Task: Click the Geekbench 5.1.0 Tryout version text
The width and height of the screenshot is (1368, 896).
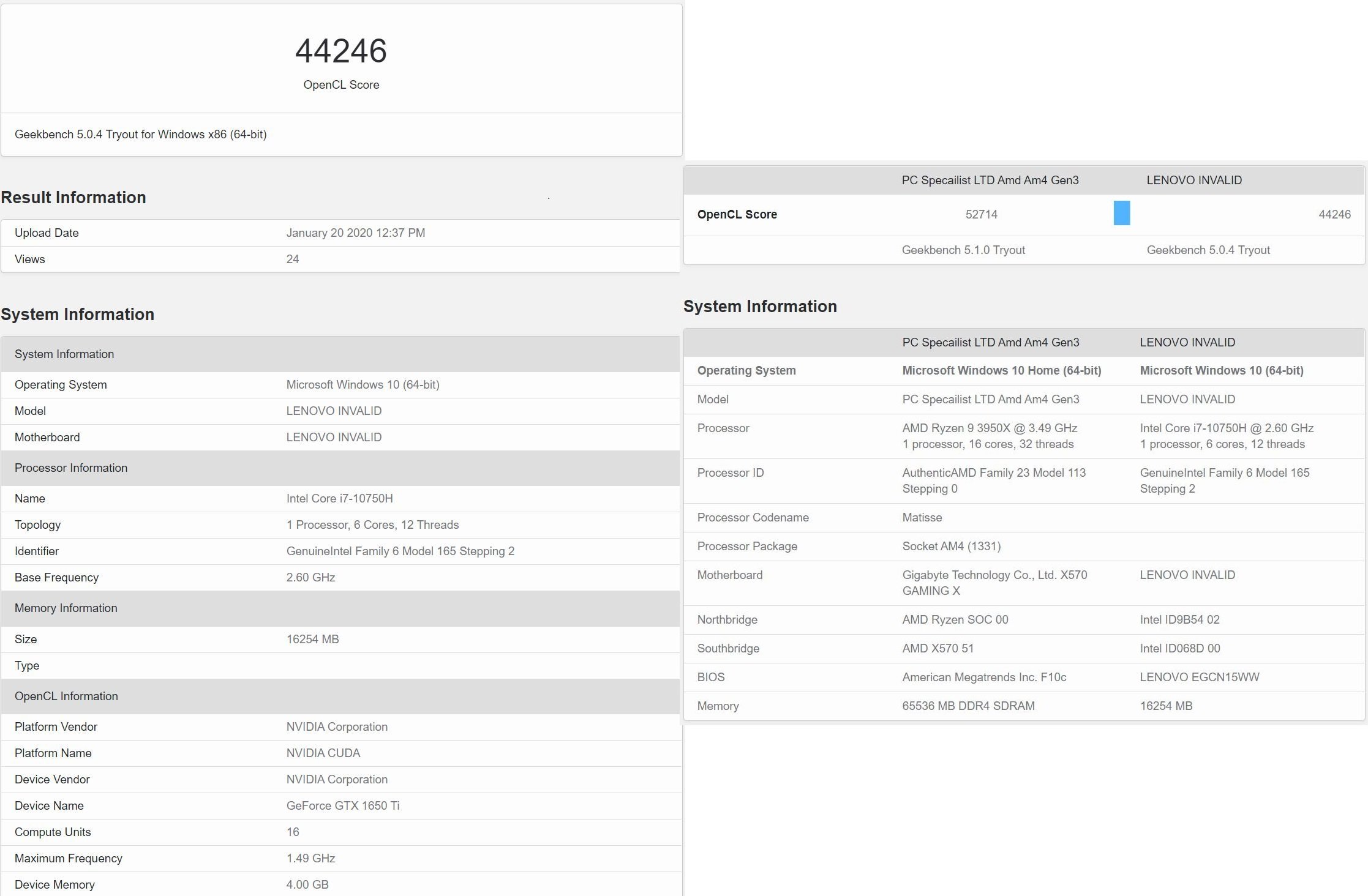Action: pos(964,250)
